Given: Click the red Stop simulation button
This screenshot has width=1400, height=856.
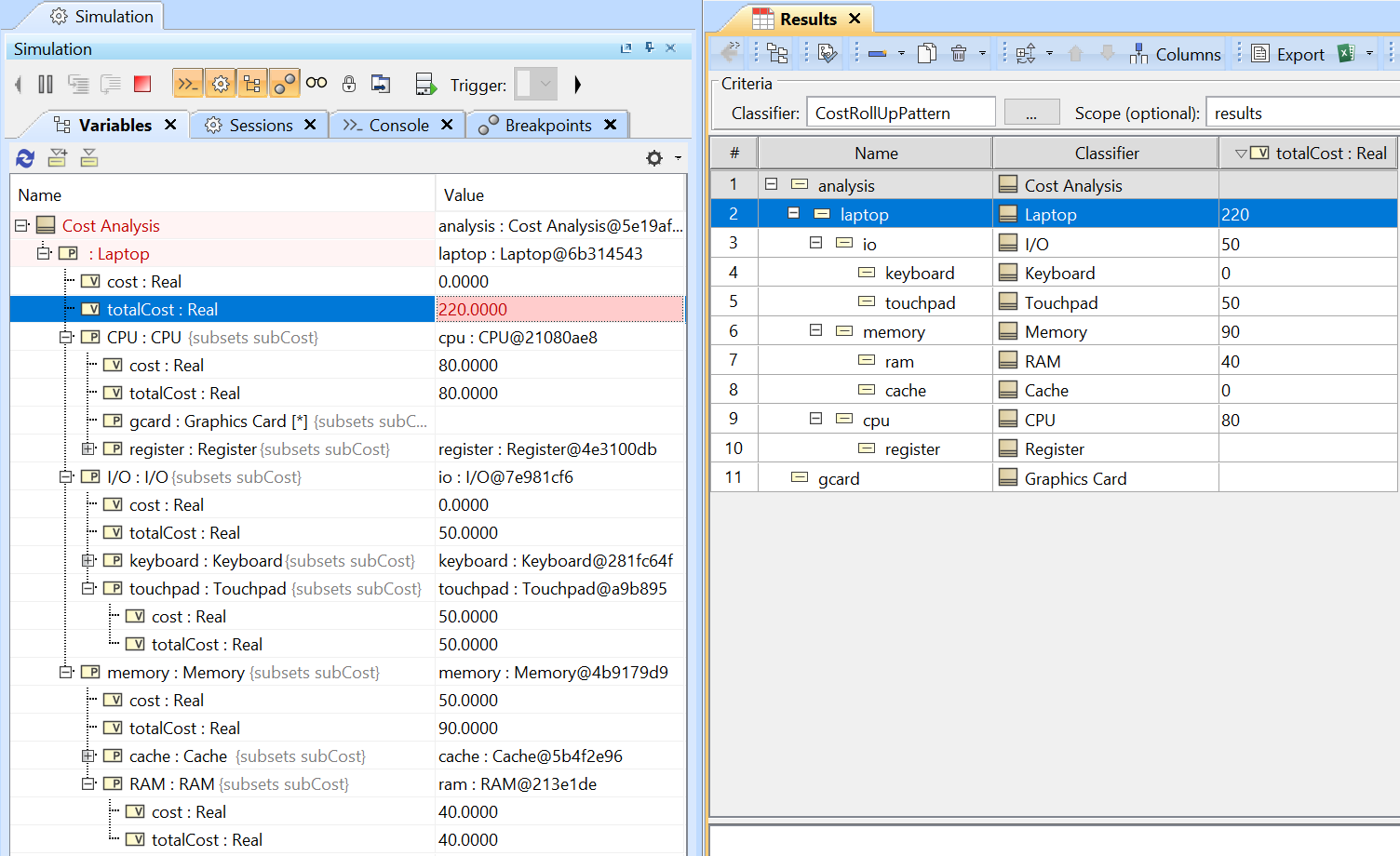Looking at the screenshot, I should click(142, 85).
